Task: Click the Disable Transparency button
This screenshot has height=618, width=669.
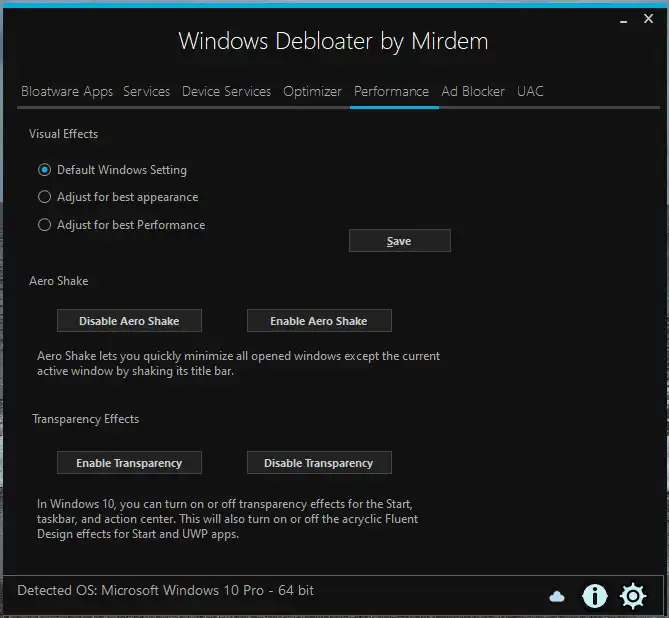Action: (319, 463)
